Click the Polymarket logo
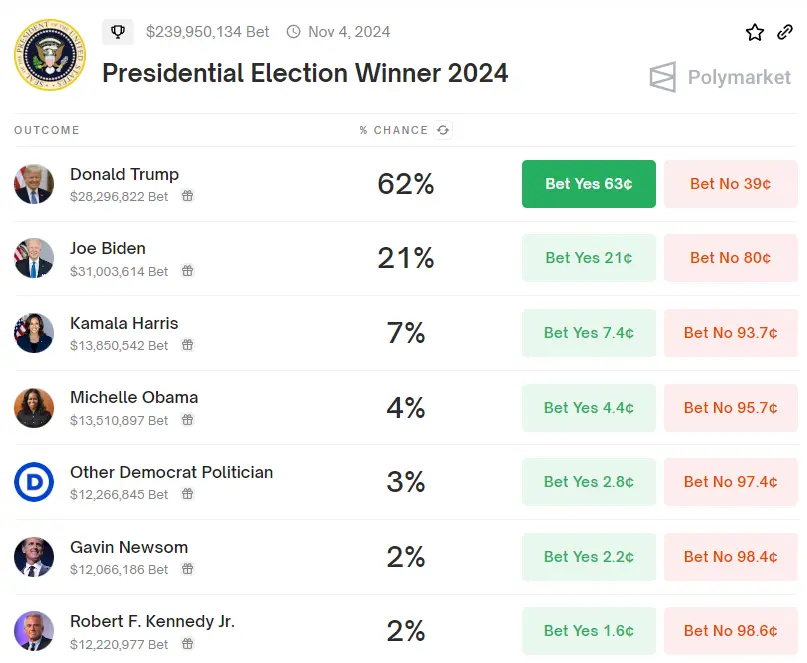807x663 pixels. click(x=720, y=77)
